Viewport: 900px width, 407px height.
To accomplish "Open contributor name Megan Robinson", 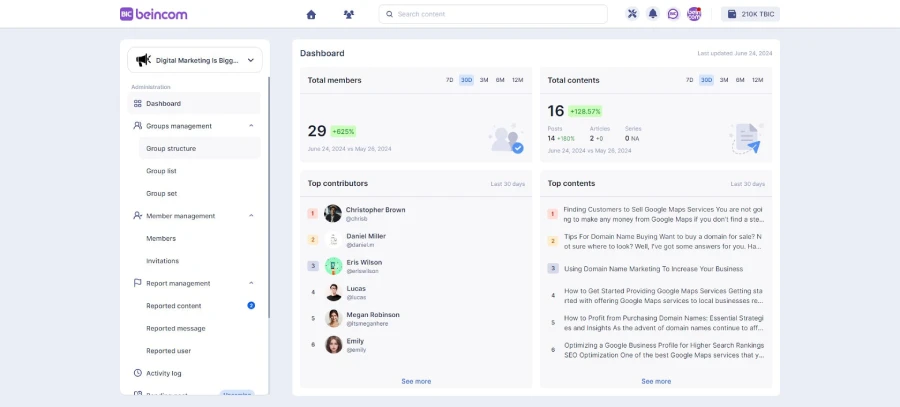I will pos(373,315).
